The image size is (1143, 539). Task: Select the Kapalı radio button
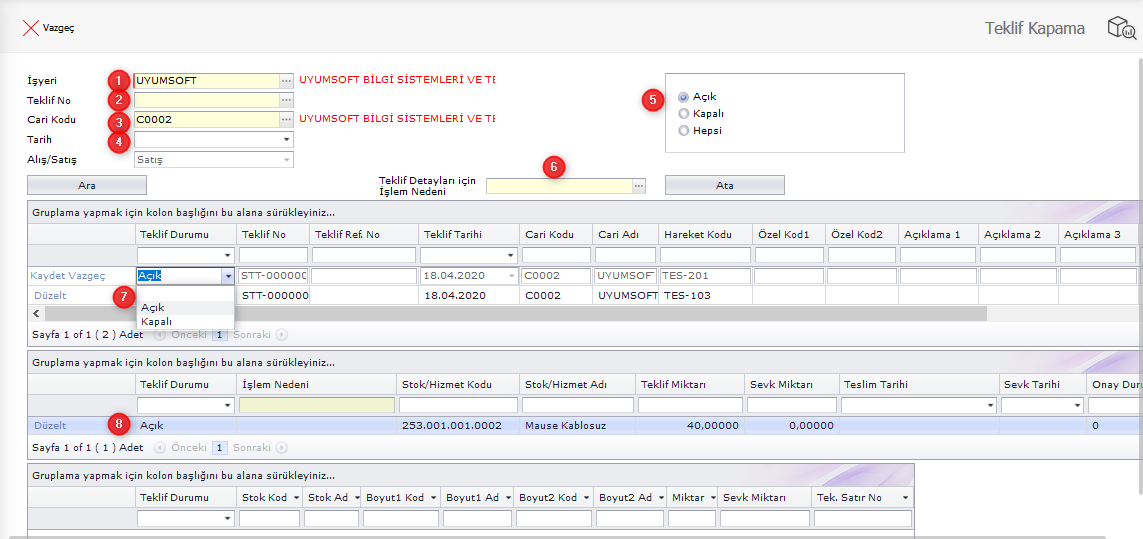tap(684, 114)
